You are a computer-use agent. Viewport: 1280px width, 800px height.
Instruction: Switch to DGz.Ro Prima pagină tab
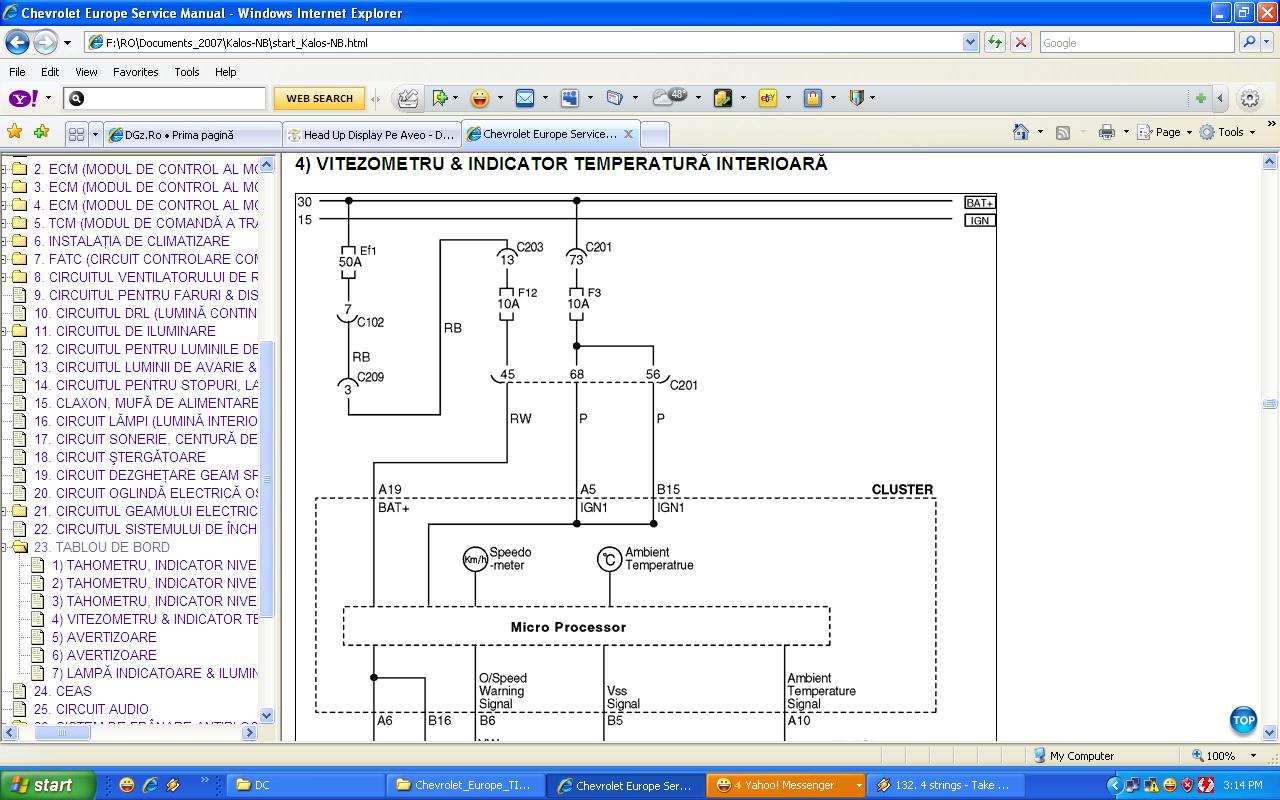(192, 134)
